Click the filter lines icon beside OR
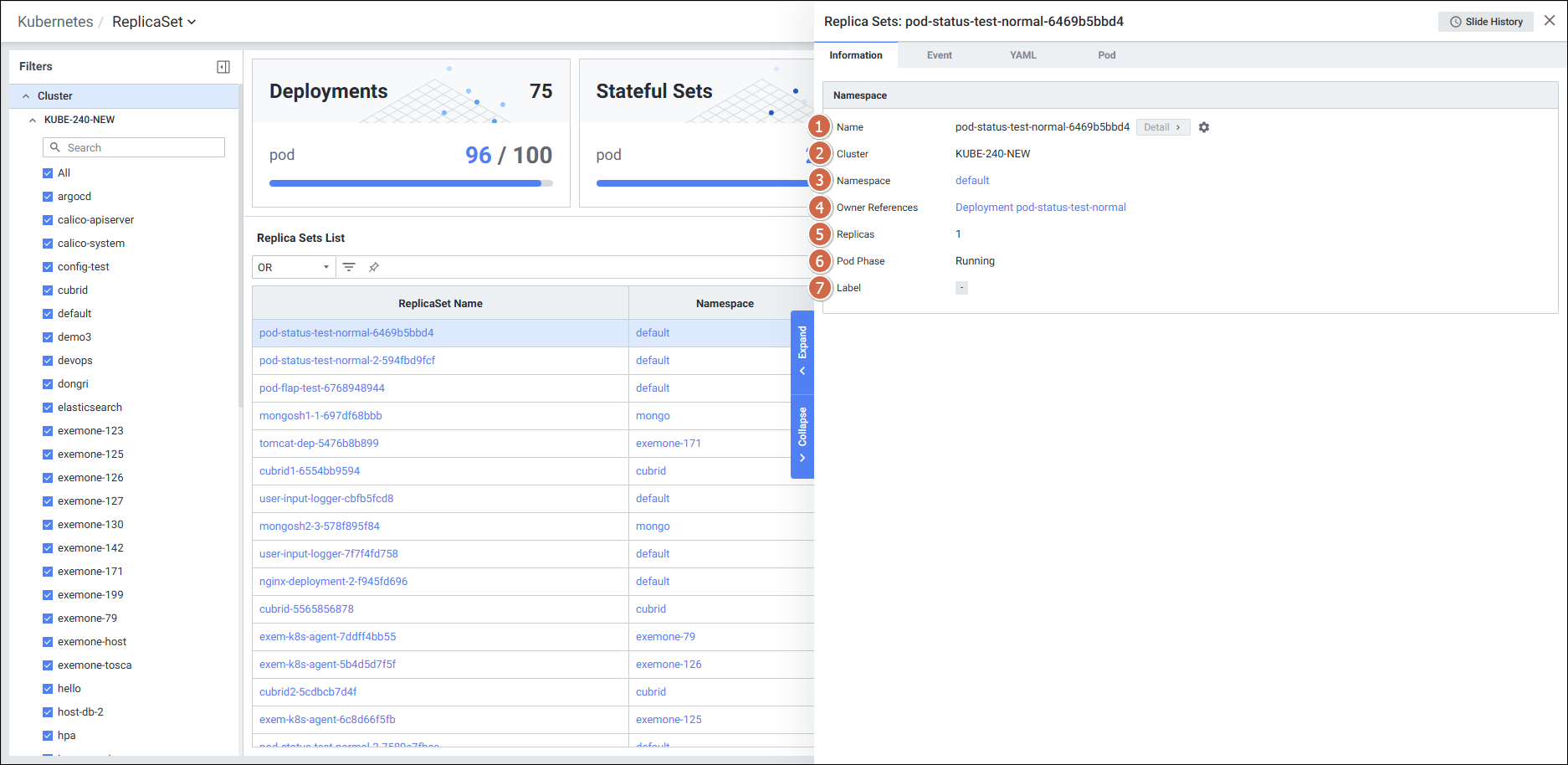Image resolution: width=1568 pixels, height=765 pixels. [x=349, y=267]
